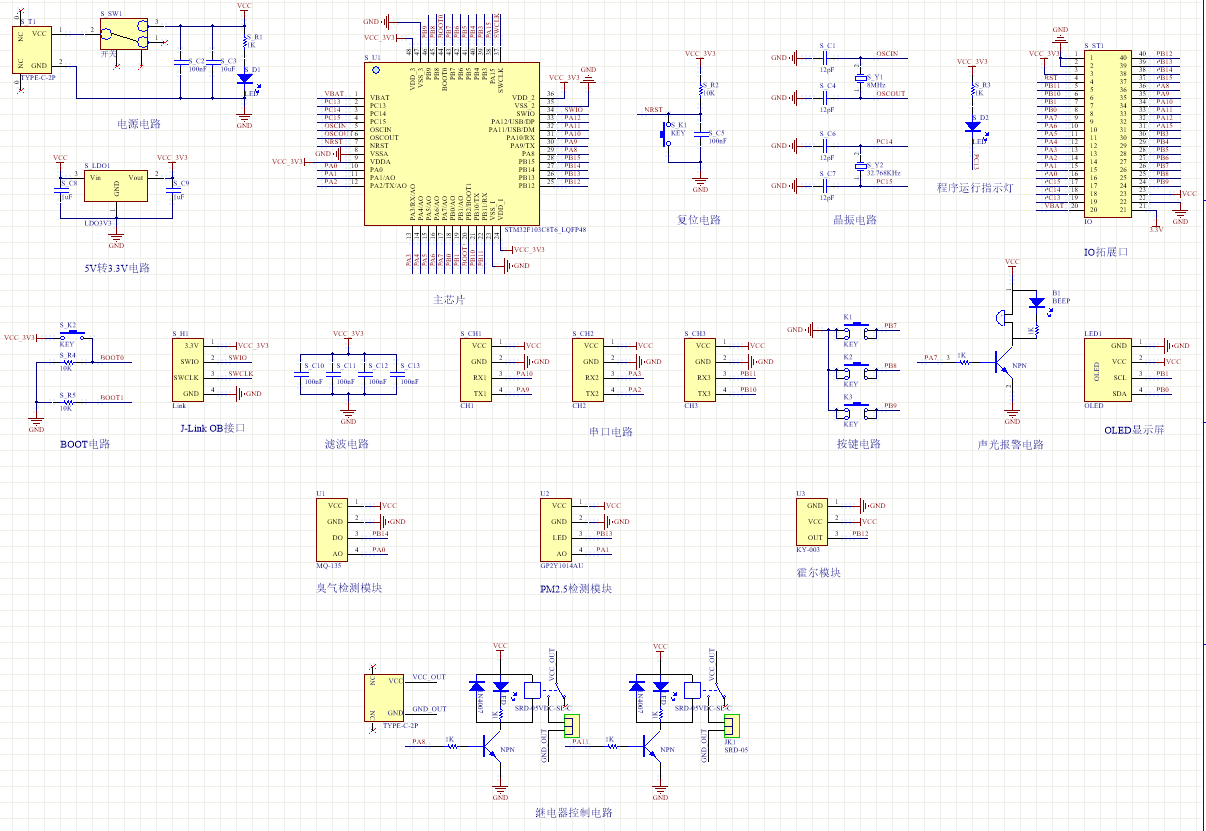Select the BOOT电路 label
The height and width of the screenshot is (831, 1206).
85,444
